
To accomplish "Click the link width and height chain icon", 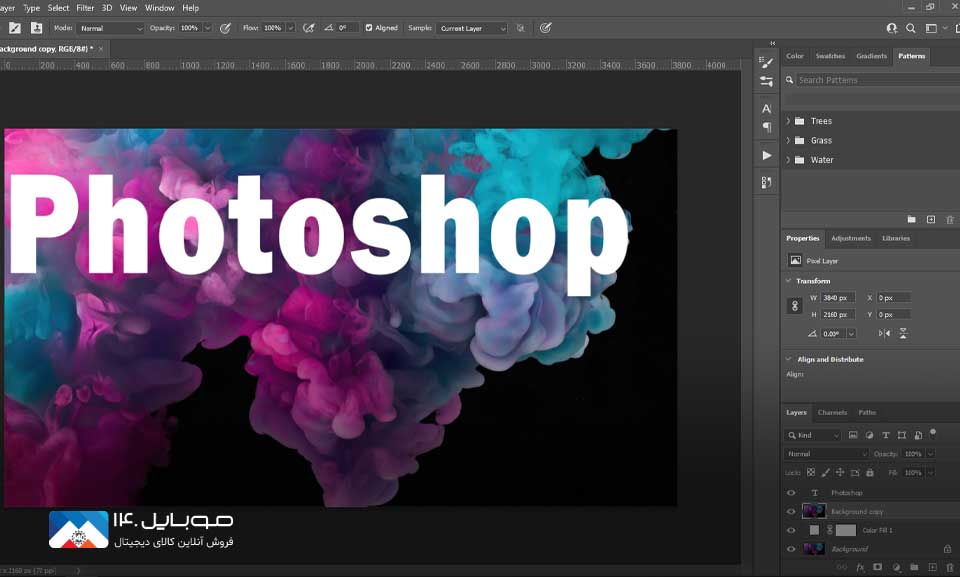I will 795,306.
